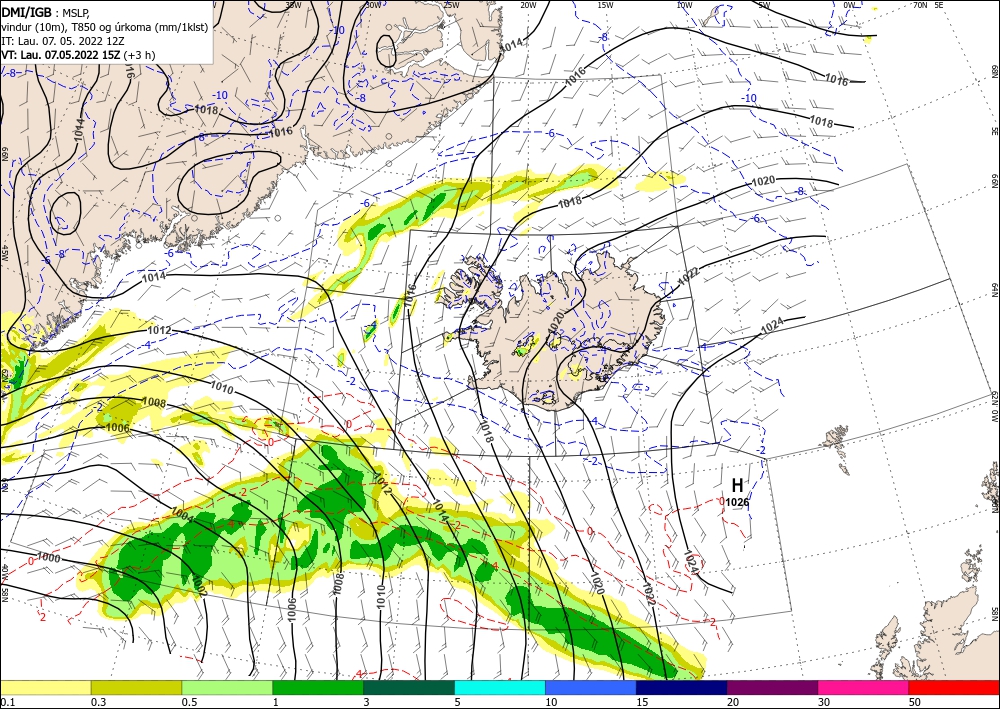1000x709 pixels.
Task: Select the purple 20–30 legend swatch
Action: [x=772, y=687]
